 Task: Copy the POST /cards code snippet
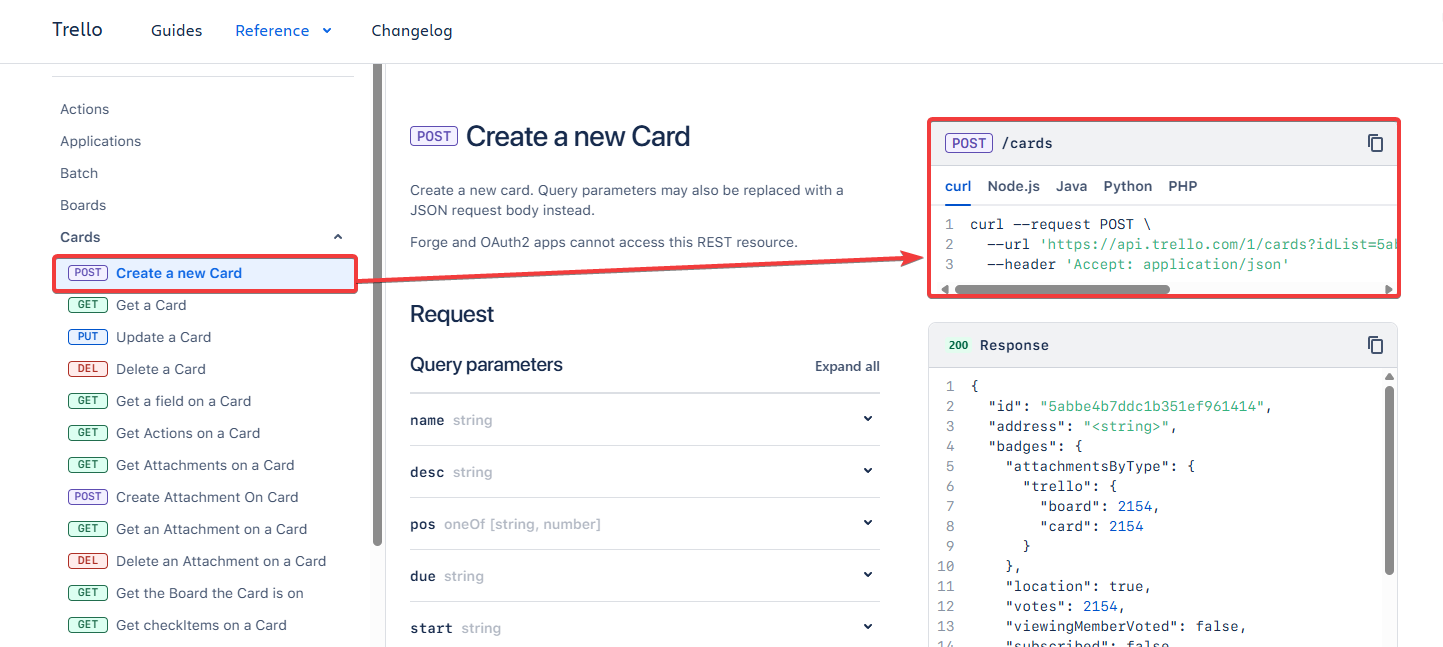(x=1375, y=142)
